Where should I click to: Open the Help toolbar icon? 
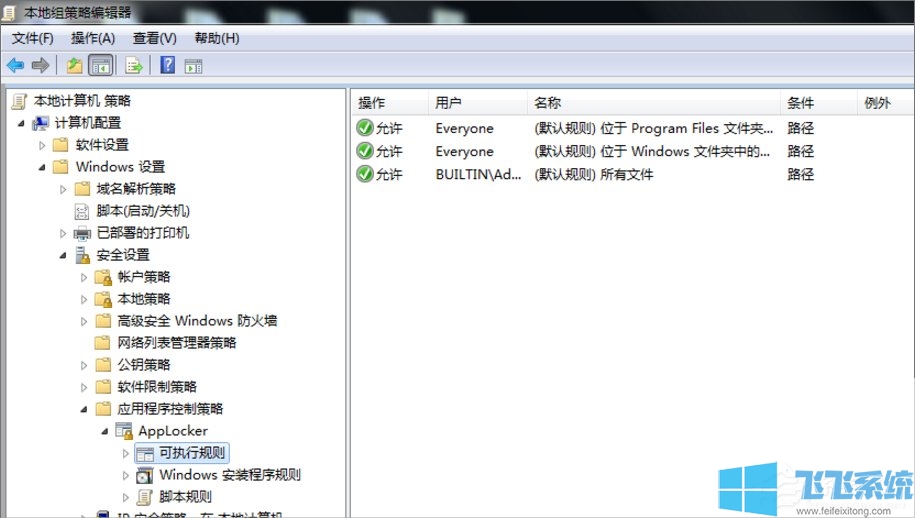(167, 65)
